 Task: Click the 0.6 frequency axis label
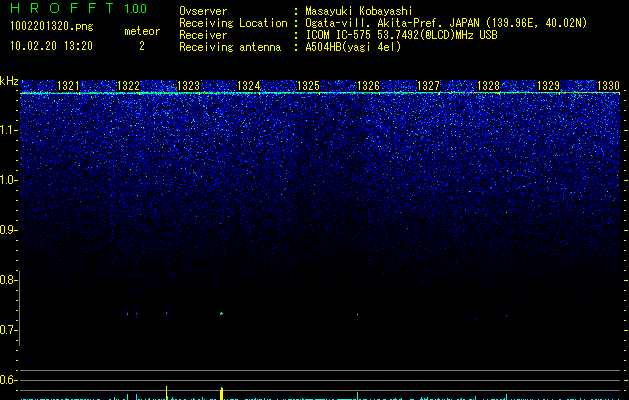pyautogui.click(x=8, y=380)
